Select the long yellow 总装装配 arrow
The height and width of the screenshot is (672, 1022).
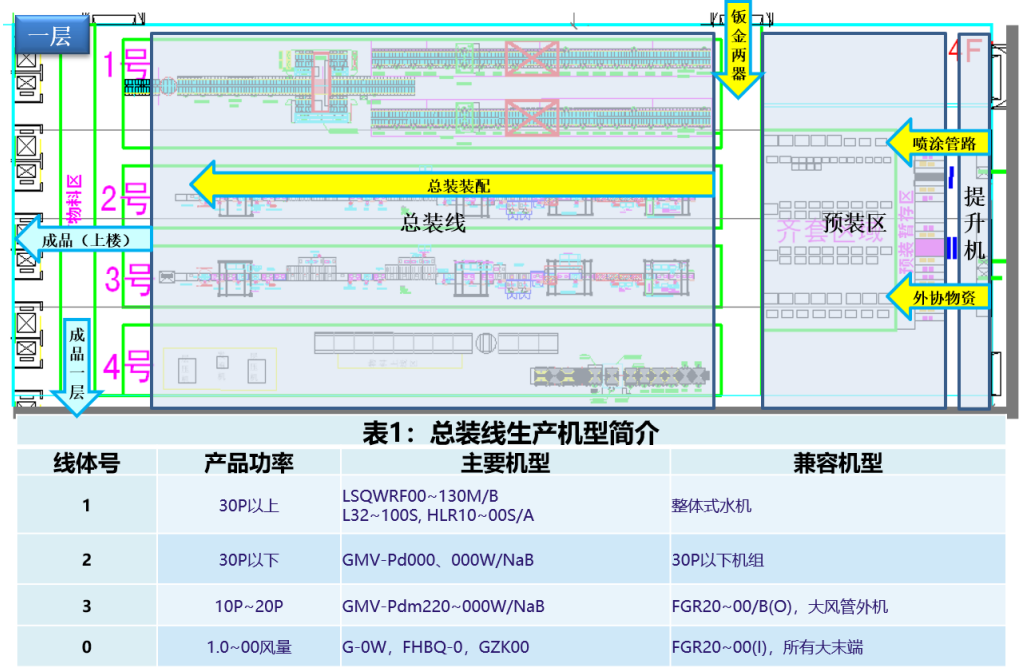[x=452, y=185]
